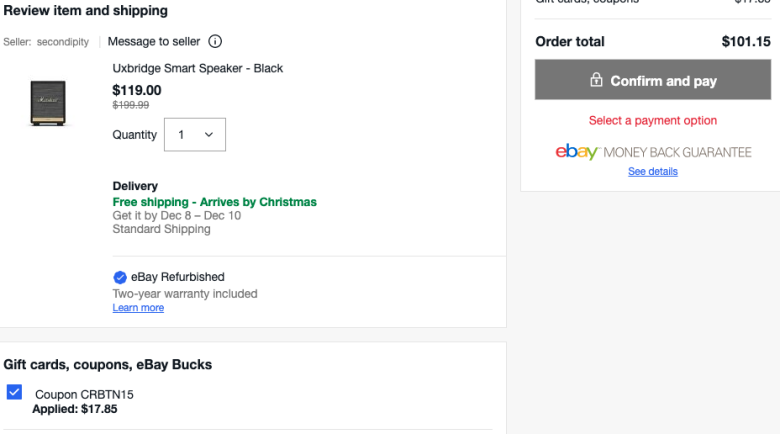Click the Gift cards, coupons, eBay Bucks heading
The width and height of the screenshot is (780, 434).
(x=107, y=365)
